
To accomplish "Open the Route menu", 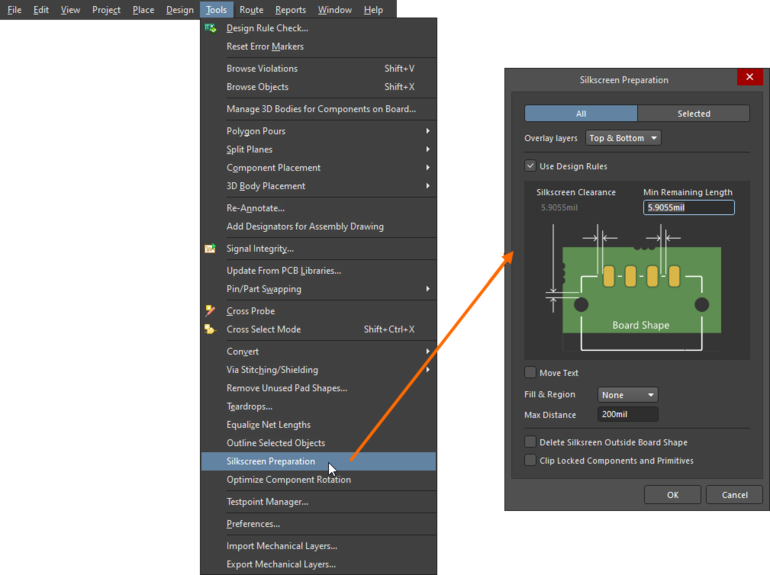I will click(x=251, y=10).
